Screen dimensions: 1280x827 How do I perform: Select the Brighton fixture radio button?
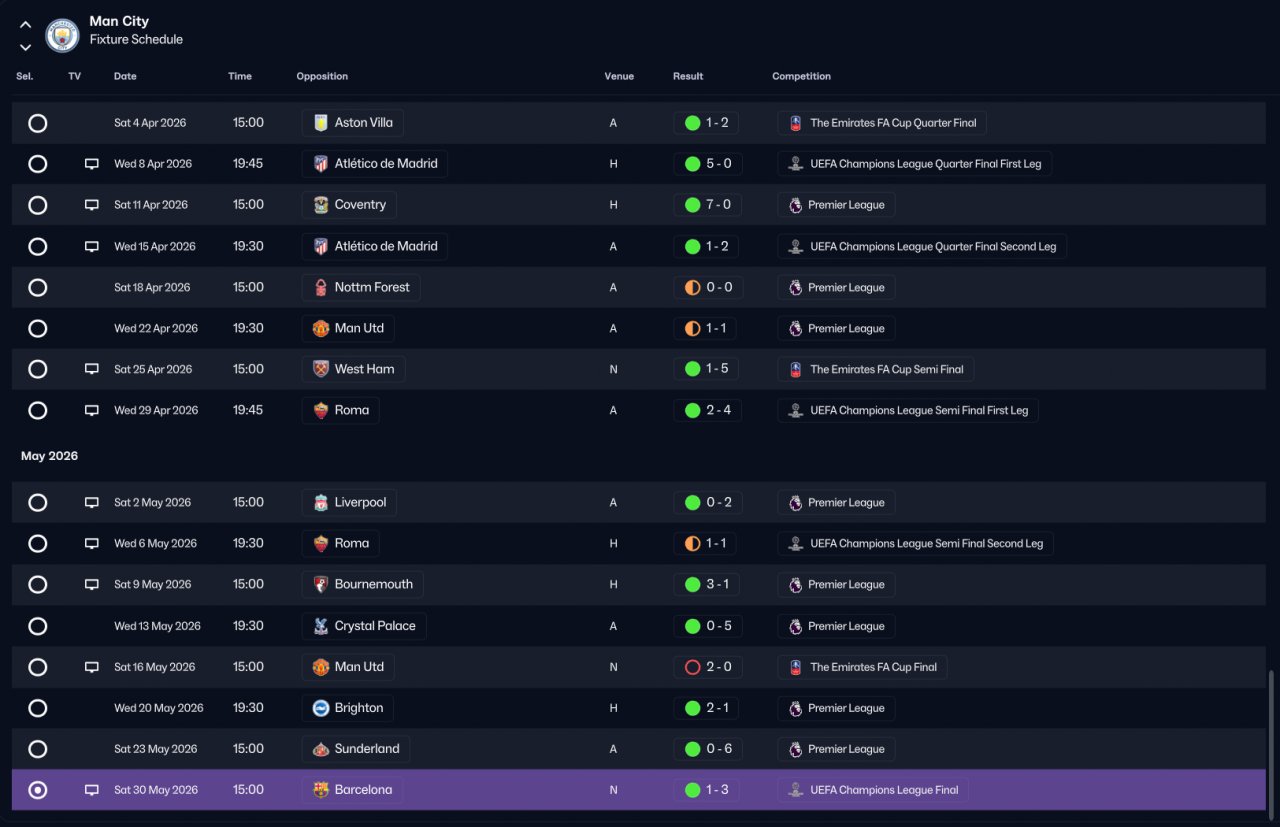pyautogui.click(x=37, y=708)
